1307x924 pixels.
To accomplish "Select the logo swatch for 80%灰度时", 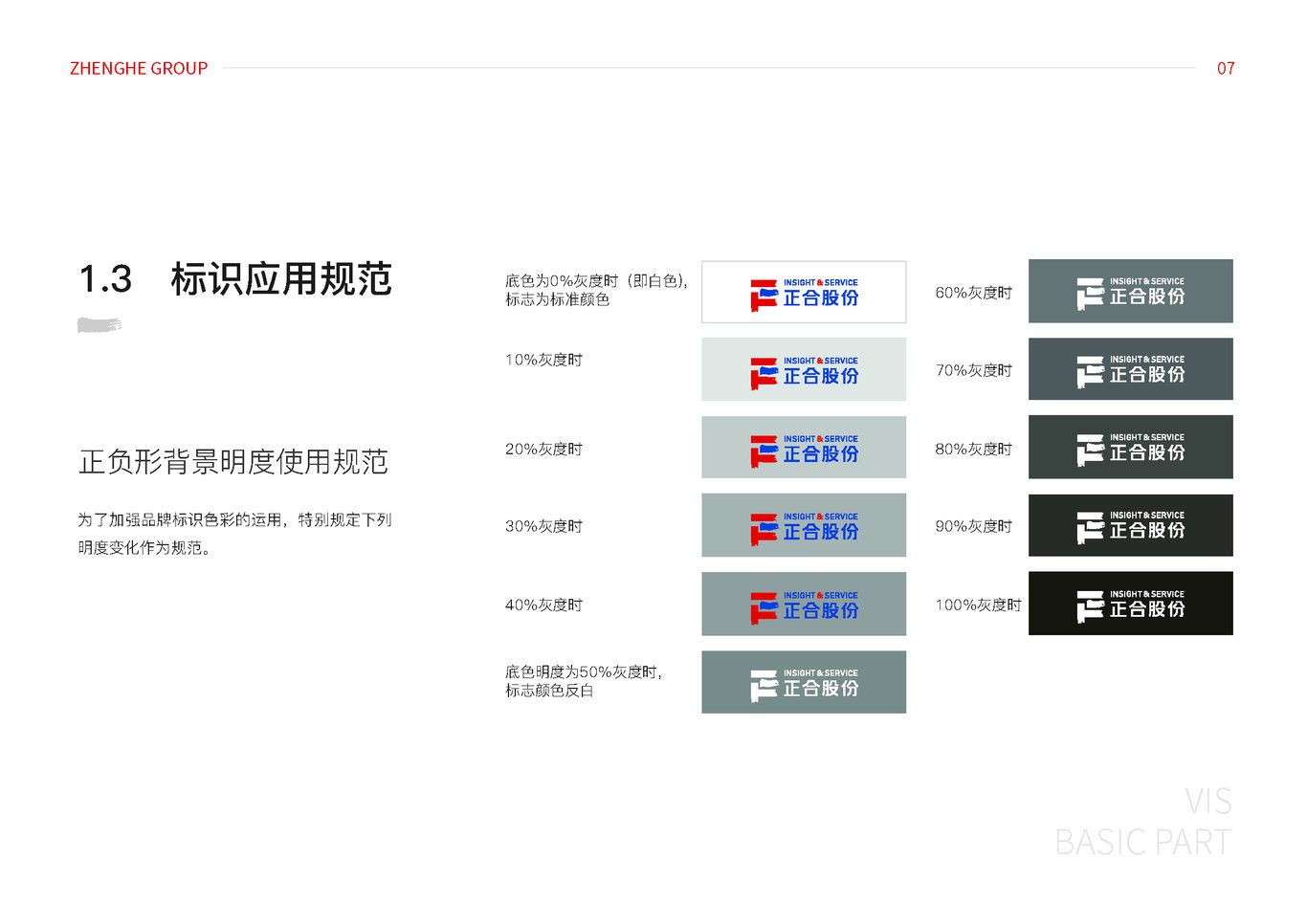I will tap(1131, 447).
